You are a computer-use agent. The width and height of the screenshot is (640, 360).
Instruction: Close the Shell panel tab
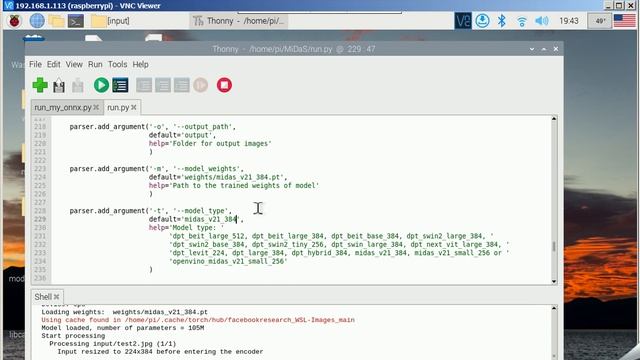57,297
